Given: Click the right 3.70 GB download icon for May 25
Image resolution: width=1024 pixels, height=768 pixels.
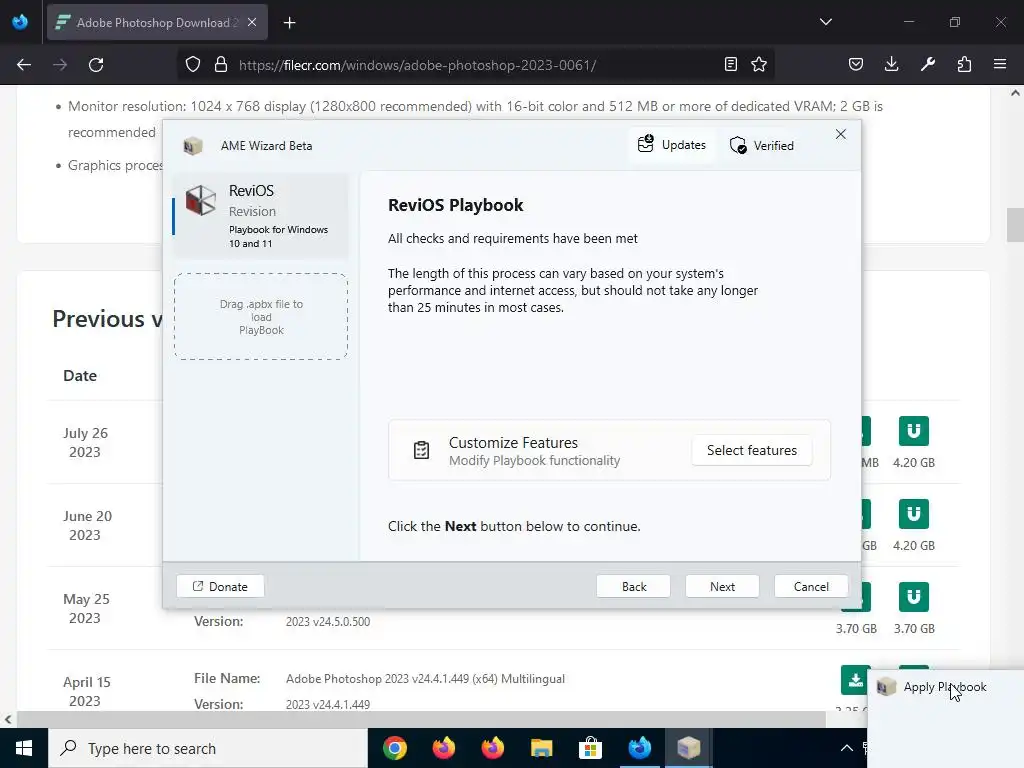Looking at the screenshot, I should click(x=914, y=597).
